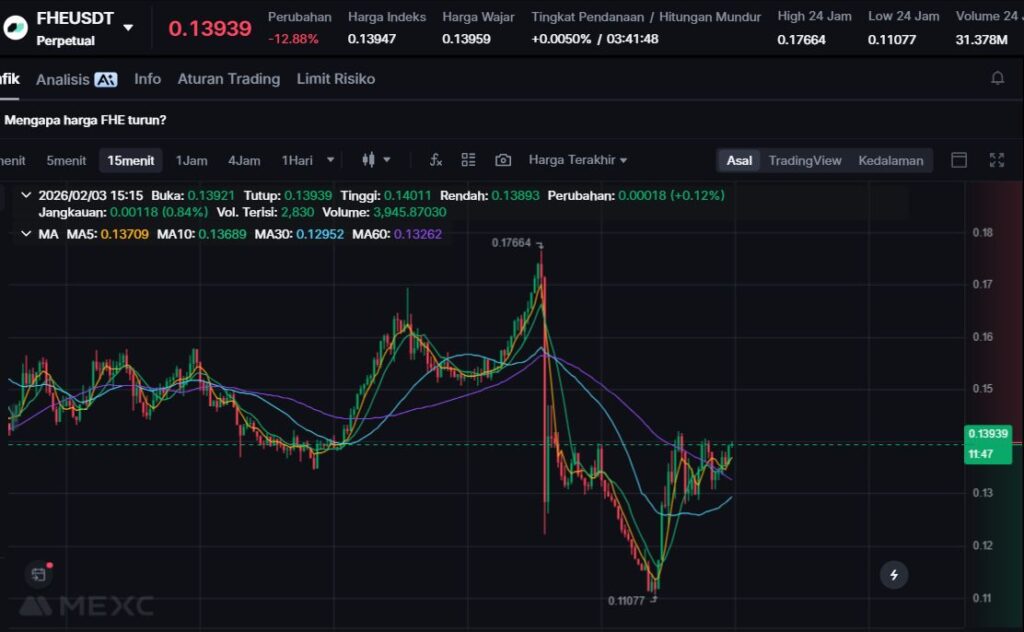
Task: Click the notification bell icon
Action: (997, 78)
